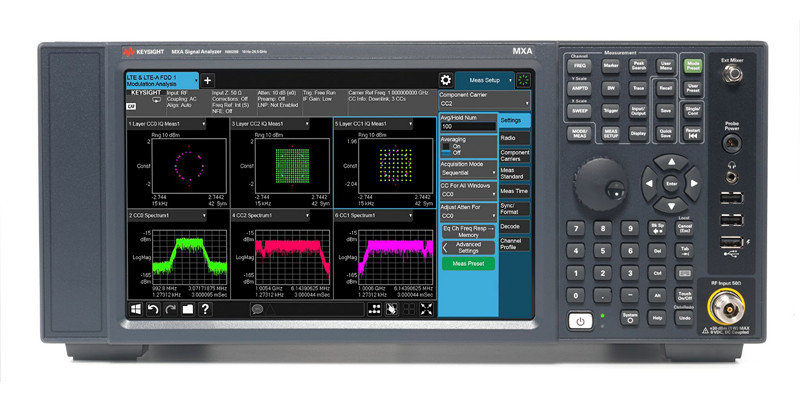This screenshot has height=402, width=800.
Task: Hit the down arrow navigation key
Action: tap(671, 206)
